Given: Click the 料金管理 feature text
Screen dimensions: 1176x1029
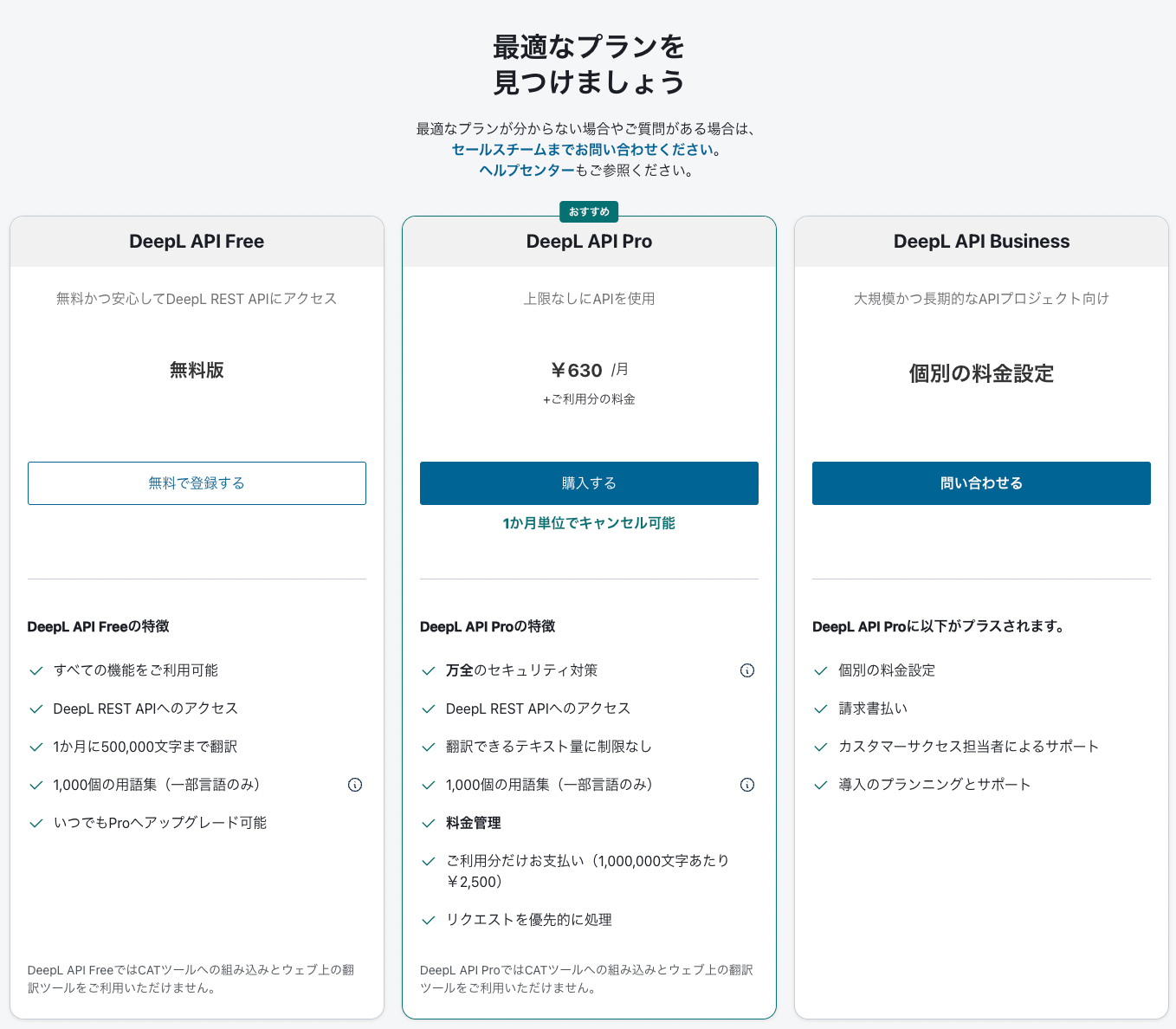Looking at the screenshot, I should [x=474, y=823].
